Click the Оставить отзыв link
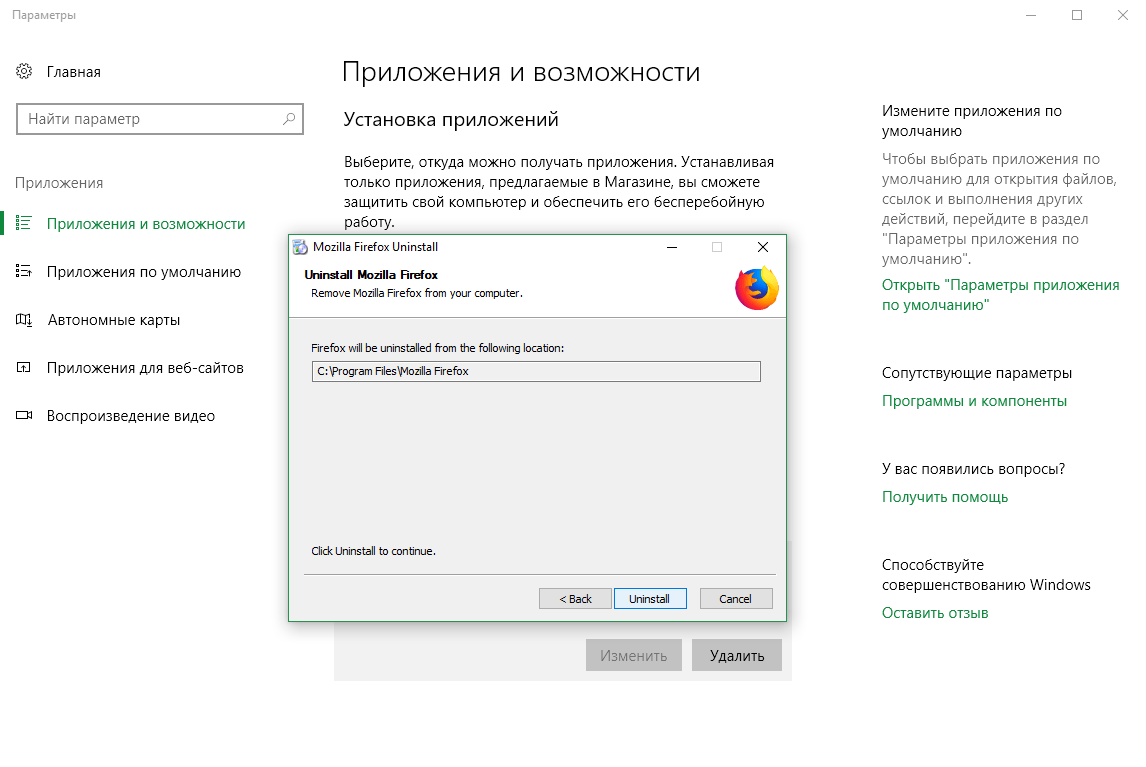Viewport: 1146px width, 767px height. pos(934,613)
